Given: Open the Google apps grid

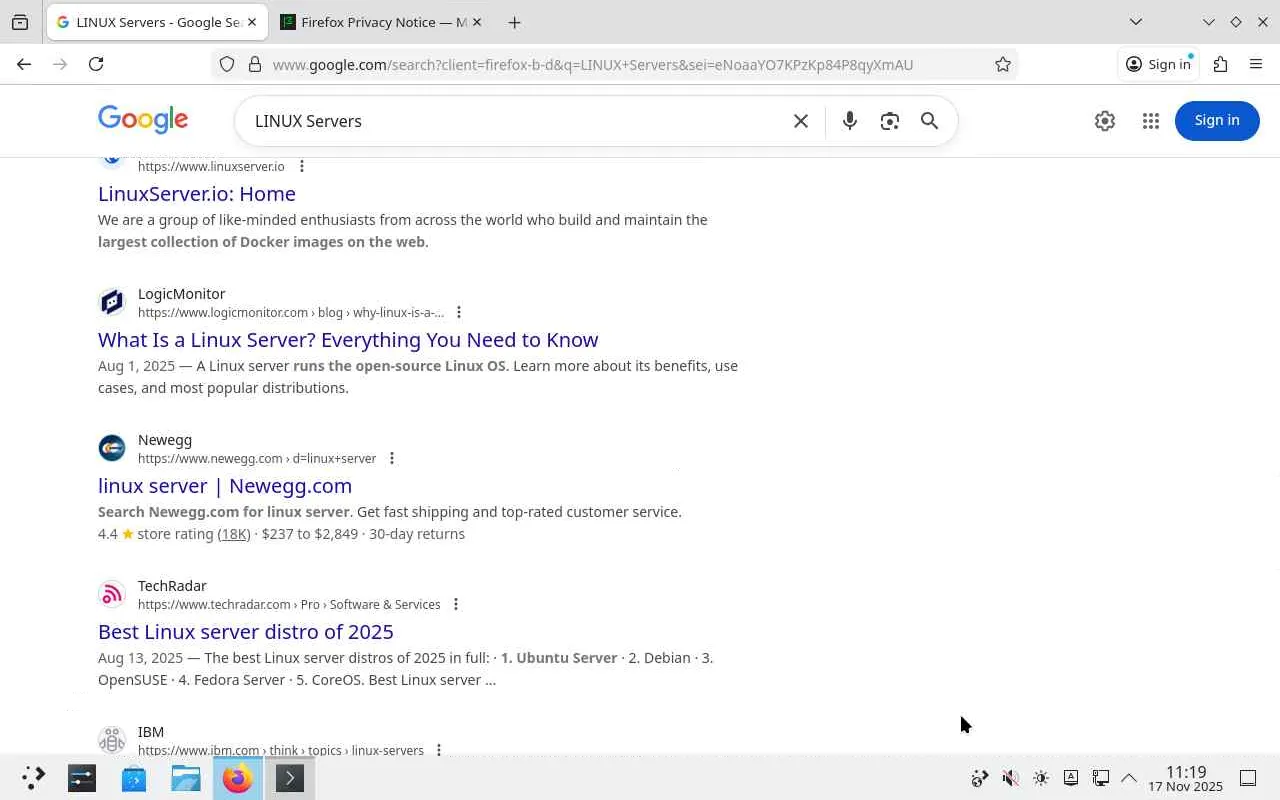Looking at the screenshot, I should point(1151,120).
